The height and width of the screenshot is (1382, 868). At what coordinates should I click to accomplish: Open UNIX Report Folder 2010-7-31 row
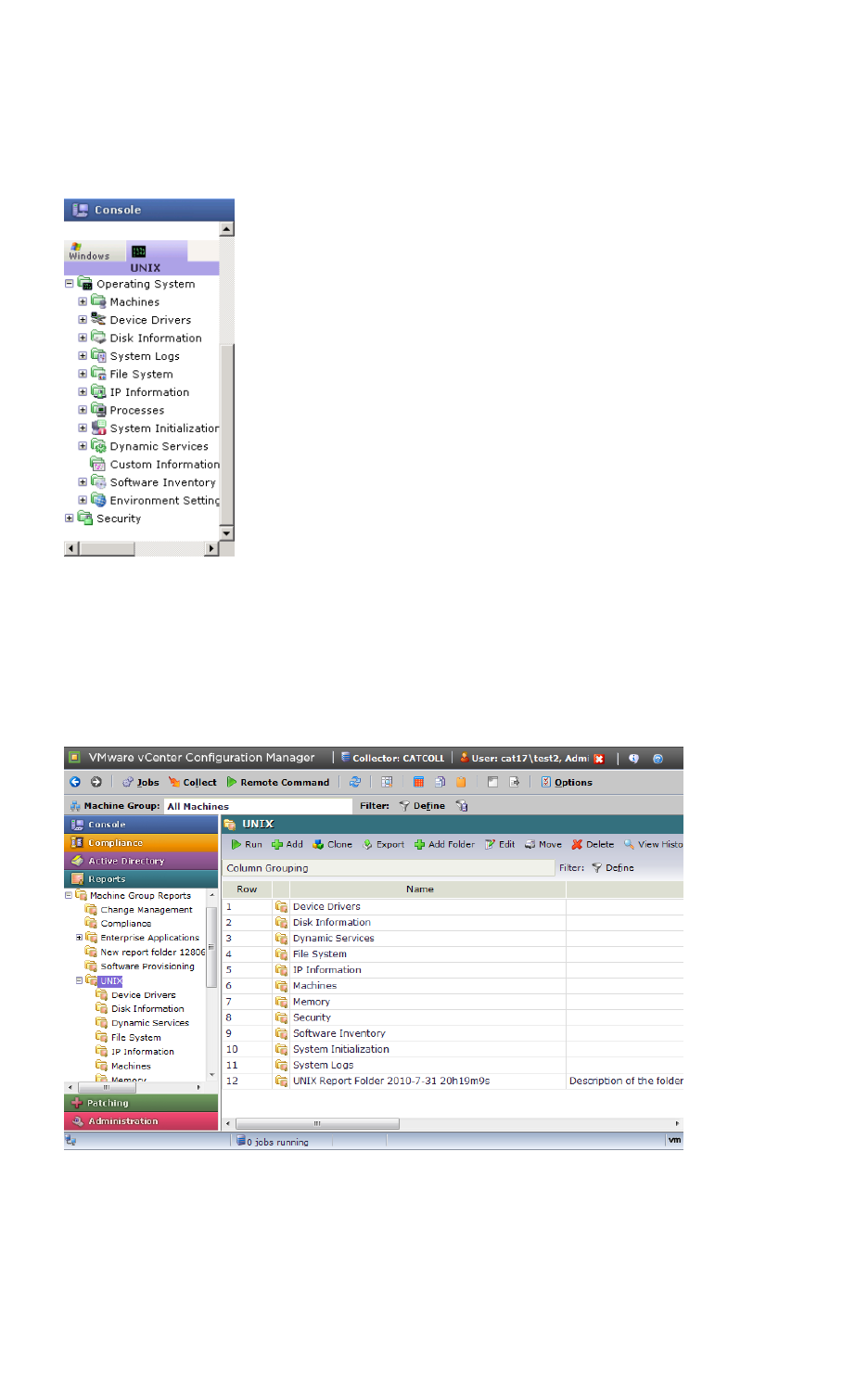point(391,1081)
